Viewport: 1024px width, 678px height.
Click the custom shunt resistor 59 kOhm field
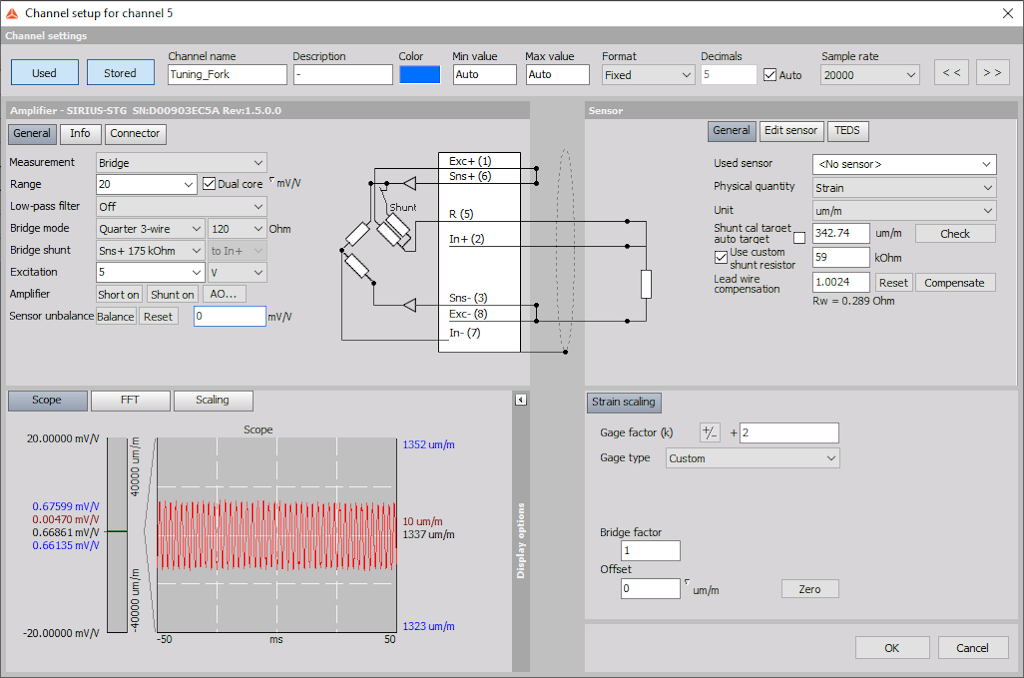pos(841,257)
